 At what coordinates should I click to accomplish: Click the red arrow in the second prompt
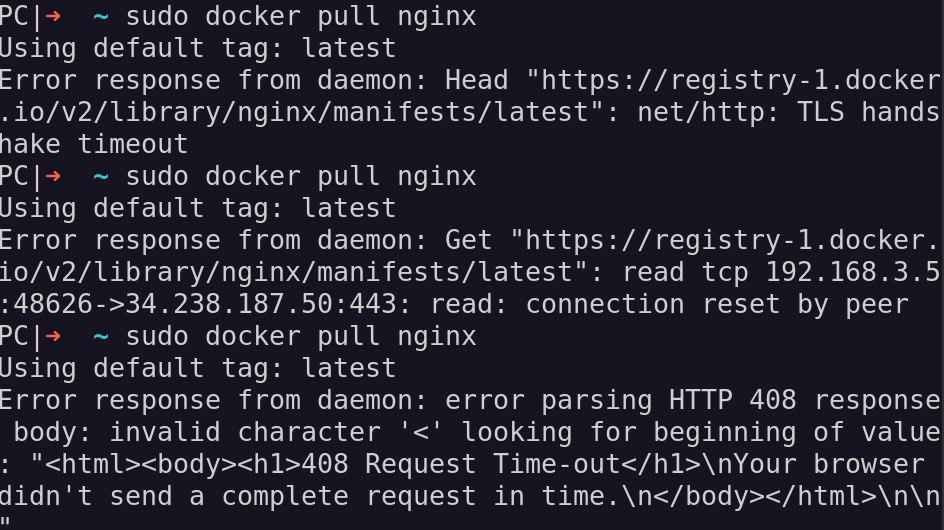[x=53, y=176]
